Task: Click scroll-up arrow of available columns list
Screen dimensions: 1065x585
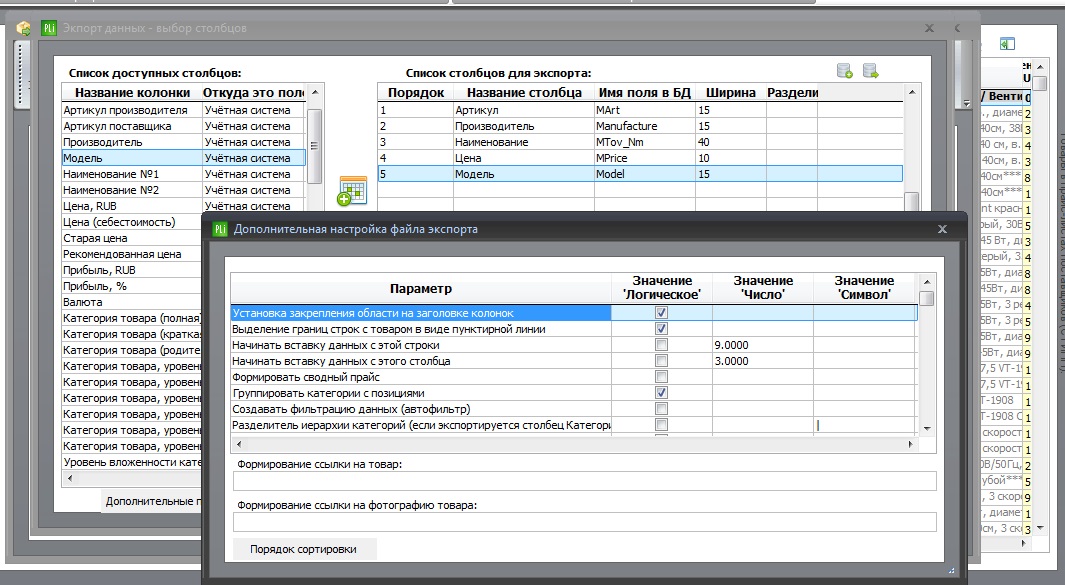Action: pyautogui.click(x=314, y=92)
